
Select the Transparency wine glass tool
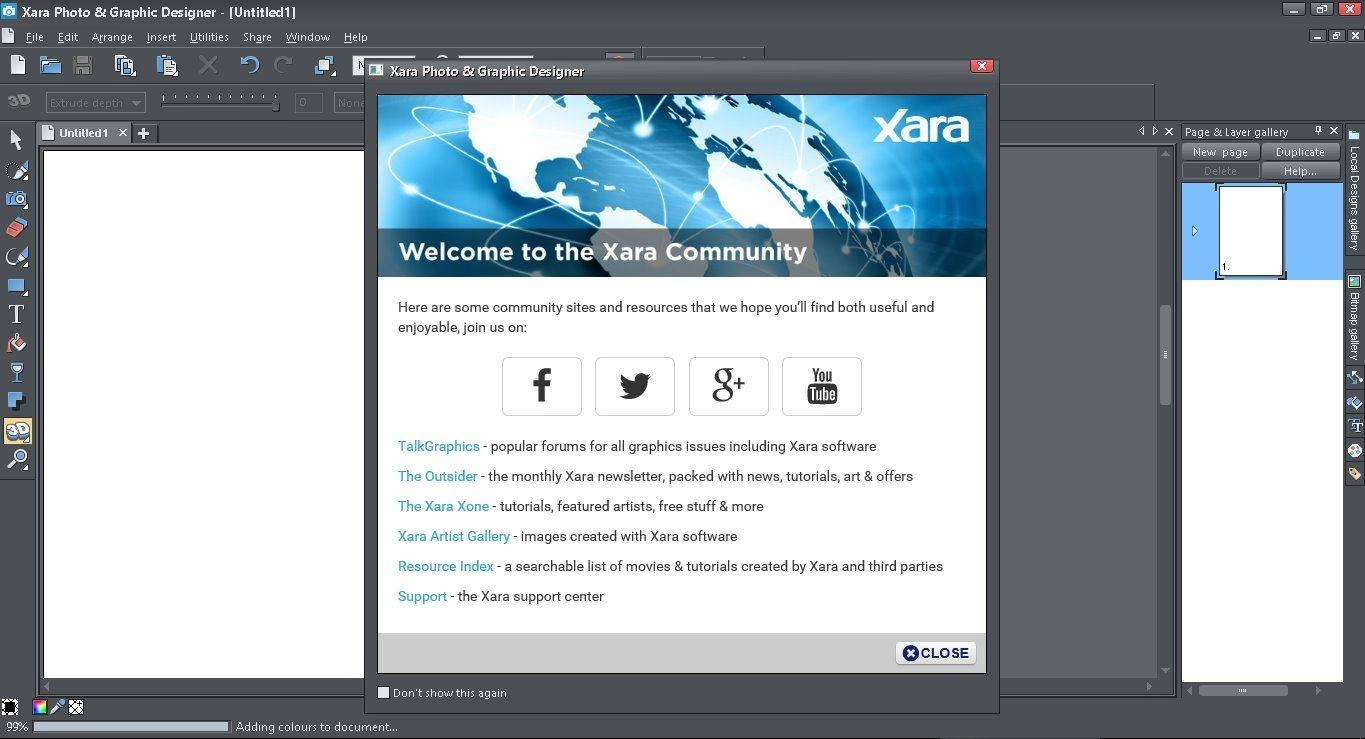click(16, 373)
